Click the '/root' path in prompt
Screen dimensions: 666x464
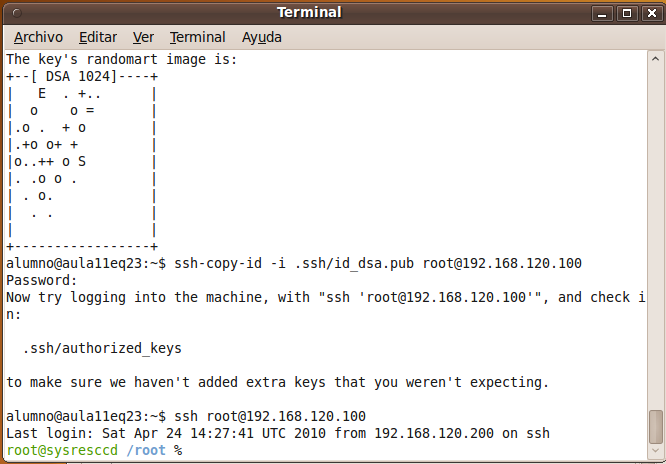(x=146, y=450)
